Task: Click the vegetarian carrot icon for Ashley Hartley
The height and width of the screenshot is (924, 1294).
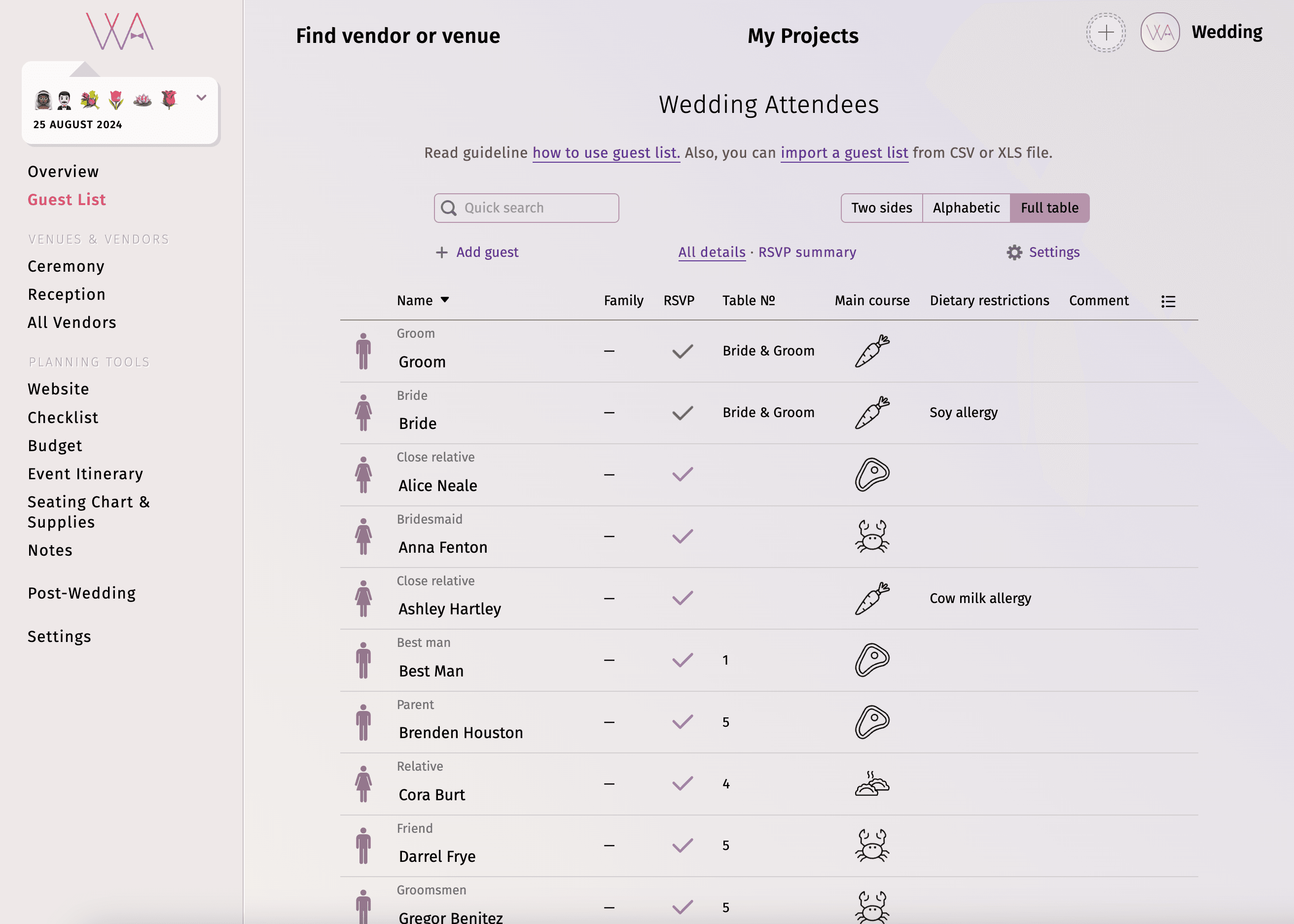Action: click(x=871, y=597)
